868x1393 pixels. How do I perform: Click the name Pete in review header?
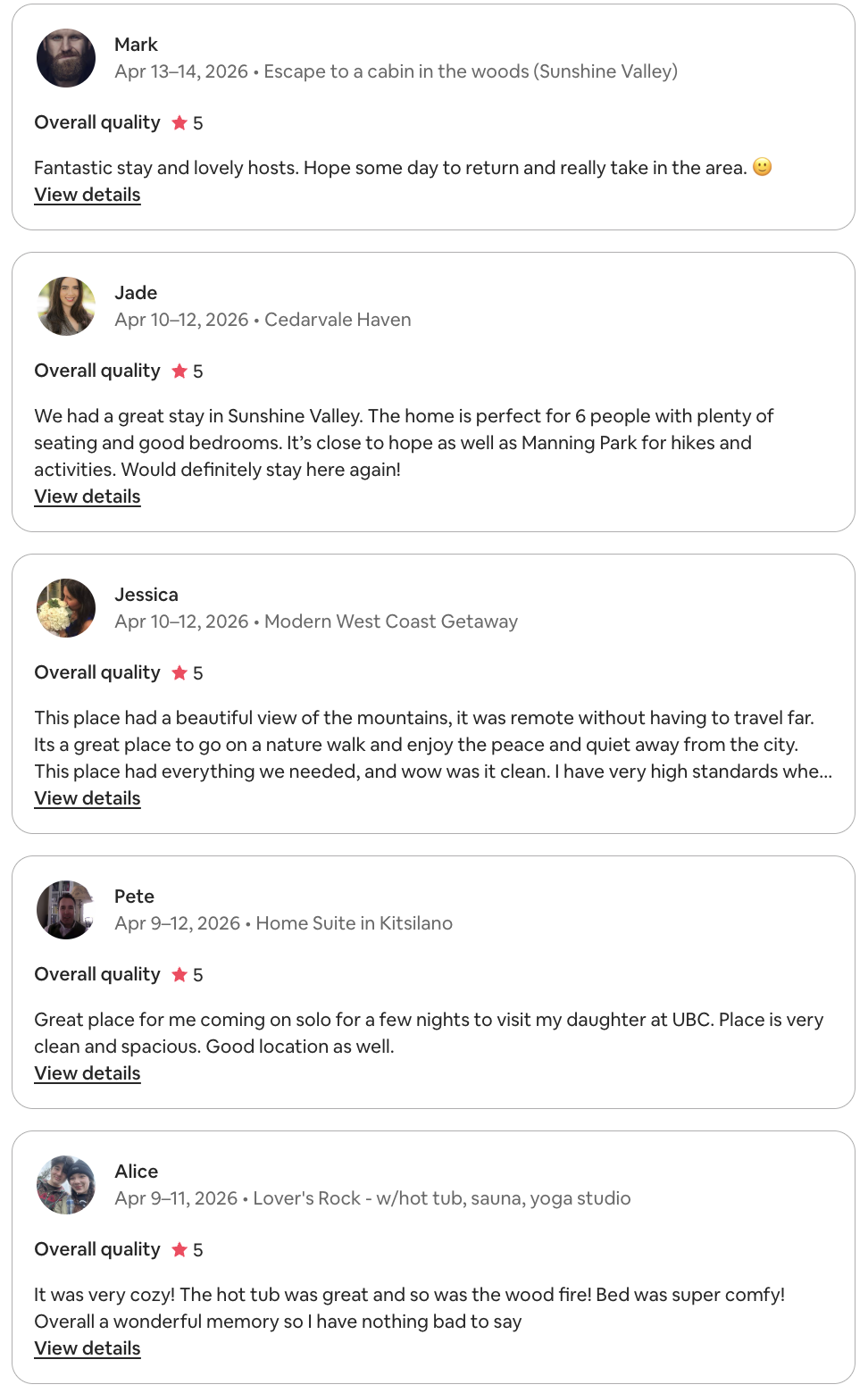[134, 897]
